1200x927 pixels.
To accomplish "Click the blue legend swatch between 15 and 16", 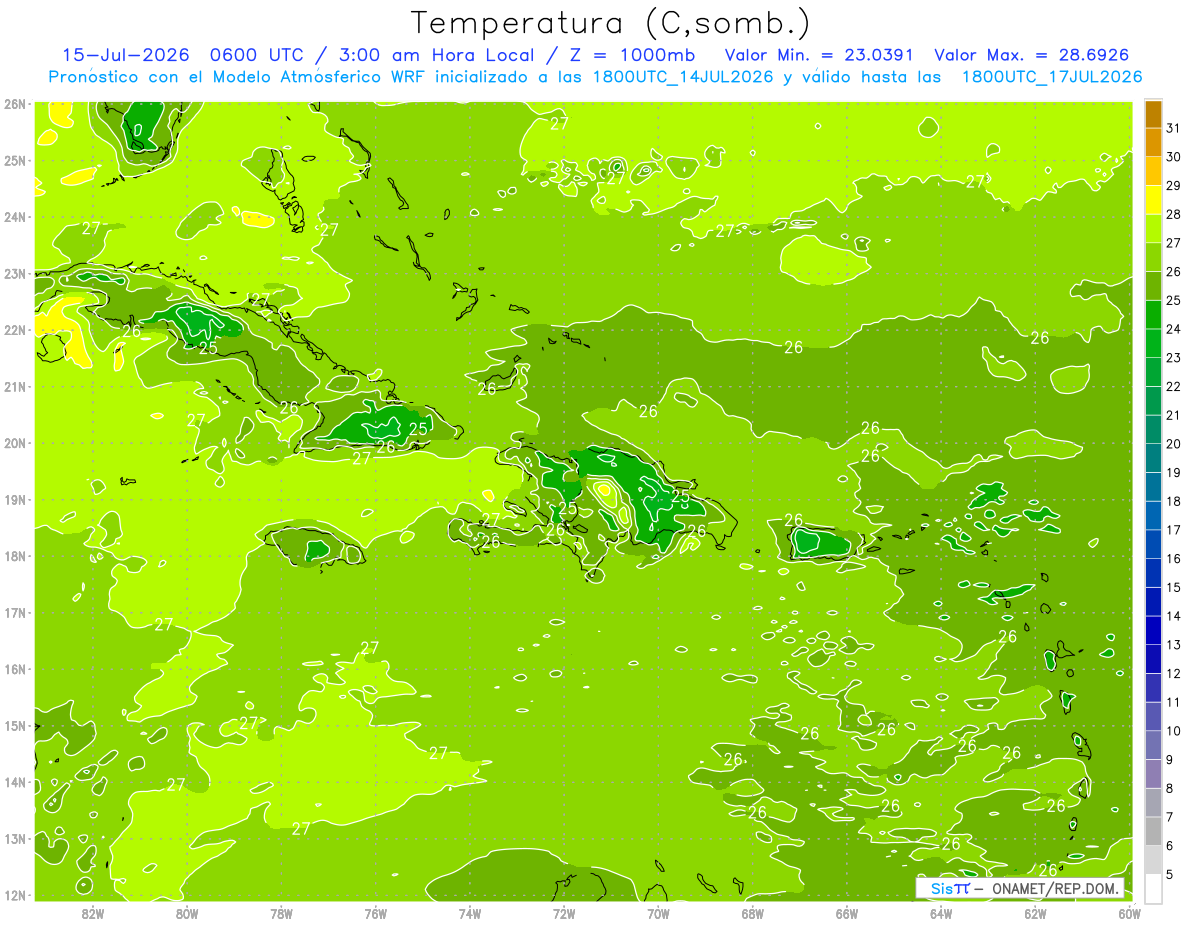I will [1153, 573].
